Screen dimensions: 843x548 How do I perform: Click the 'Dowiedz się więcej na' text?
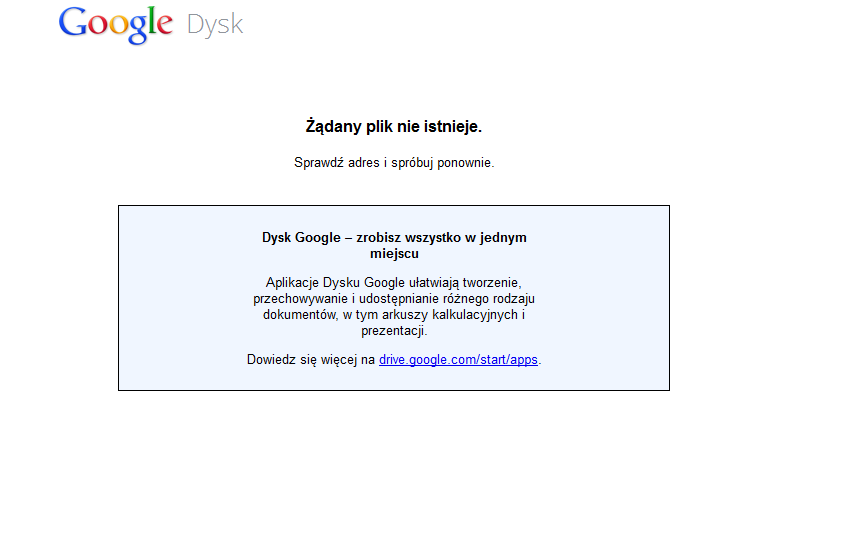pyautogui.click(x=311, y=360)
